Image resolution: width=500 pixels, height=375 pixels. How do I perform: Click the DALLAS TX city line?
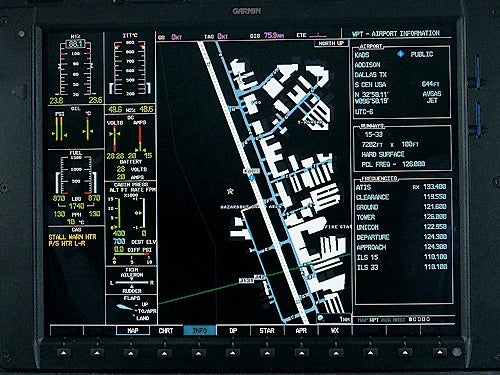pyautogui.click(x=371, y=75)
